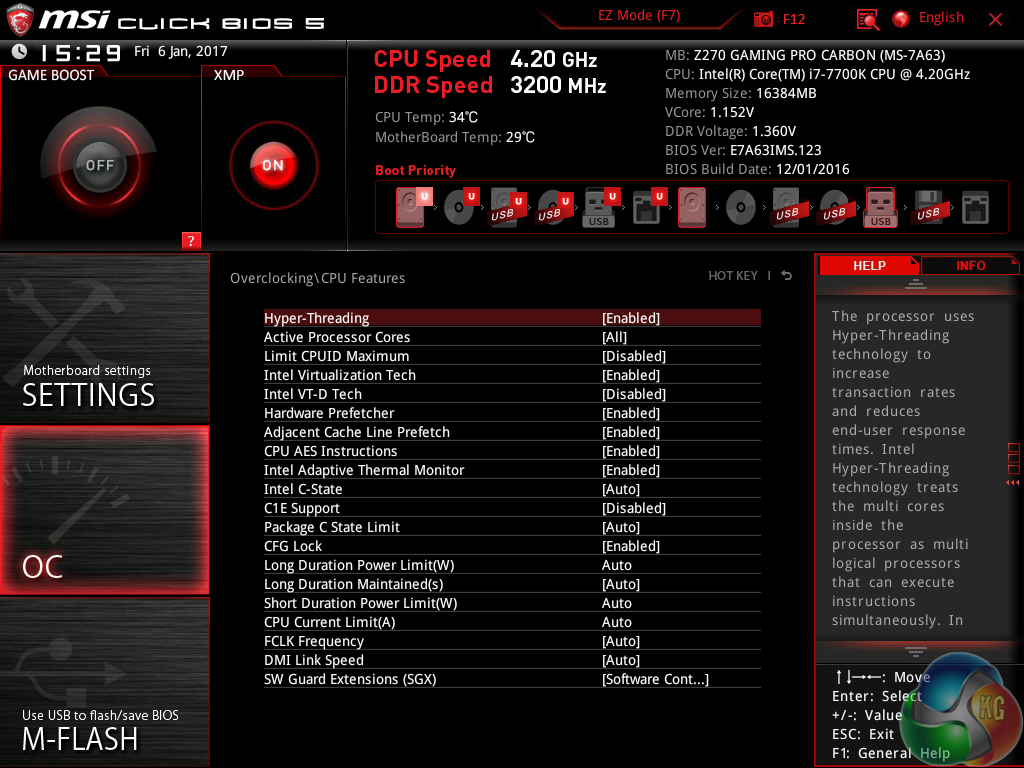The width and height of the screenshot is (1024, 768).
Task: Select legacy USB floppy boot device icon
Action: (928, 207)
